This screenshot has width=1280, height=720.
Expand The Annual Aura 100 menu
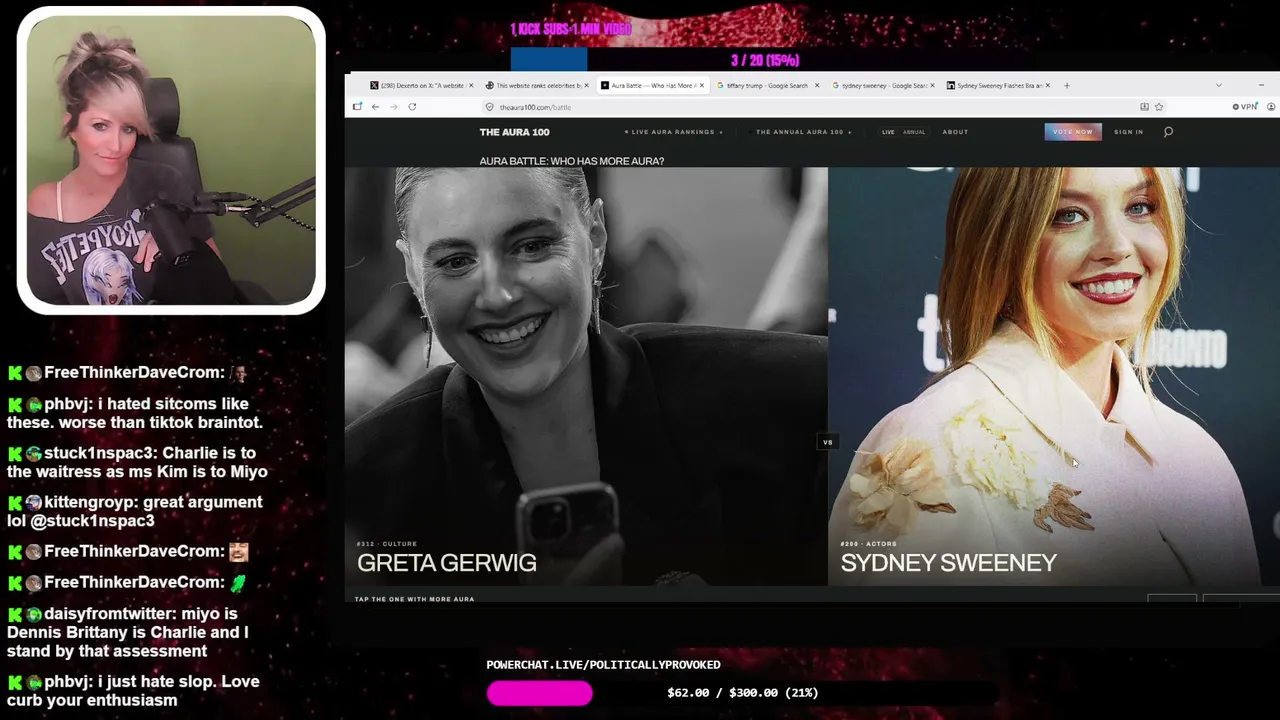(x=804, y=132)
